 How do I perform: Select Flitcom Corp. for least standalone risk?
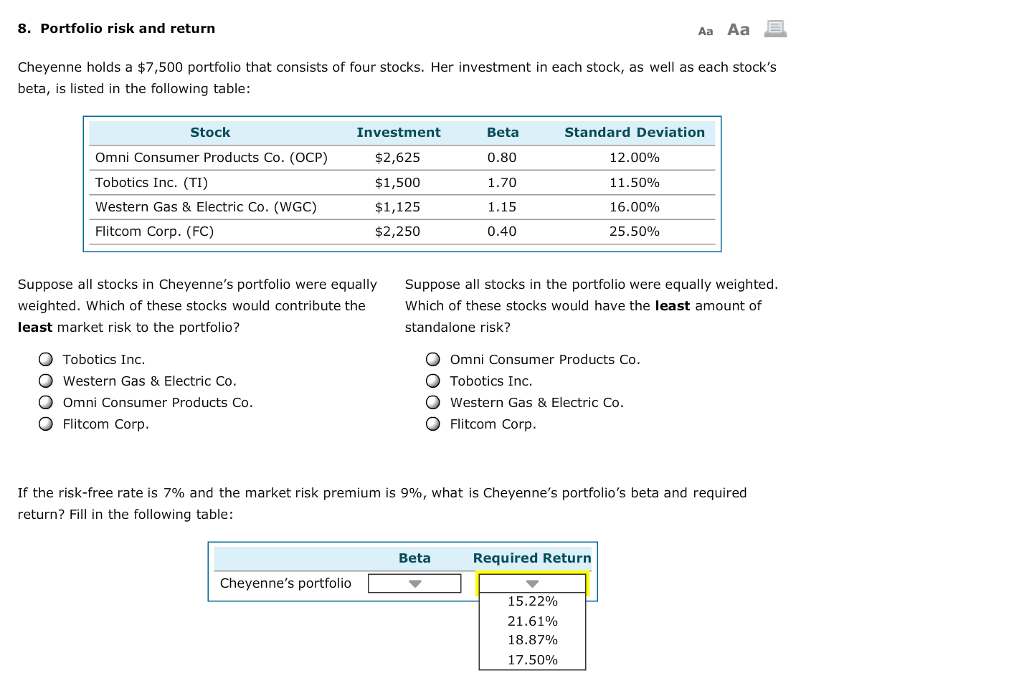[433, 424]
